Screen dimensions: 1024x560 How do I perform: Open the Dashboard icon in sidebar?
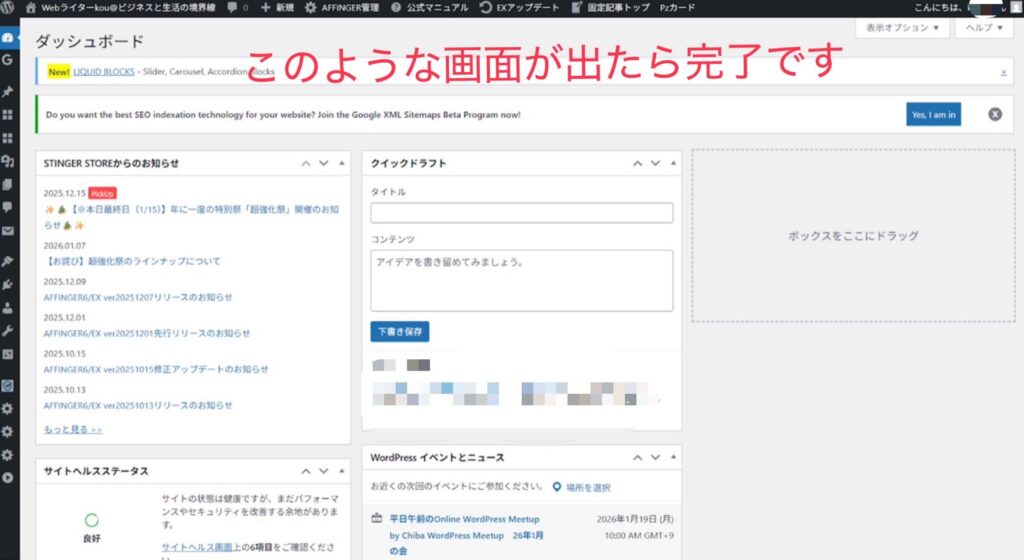[x=8, y=38]
